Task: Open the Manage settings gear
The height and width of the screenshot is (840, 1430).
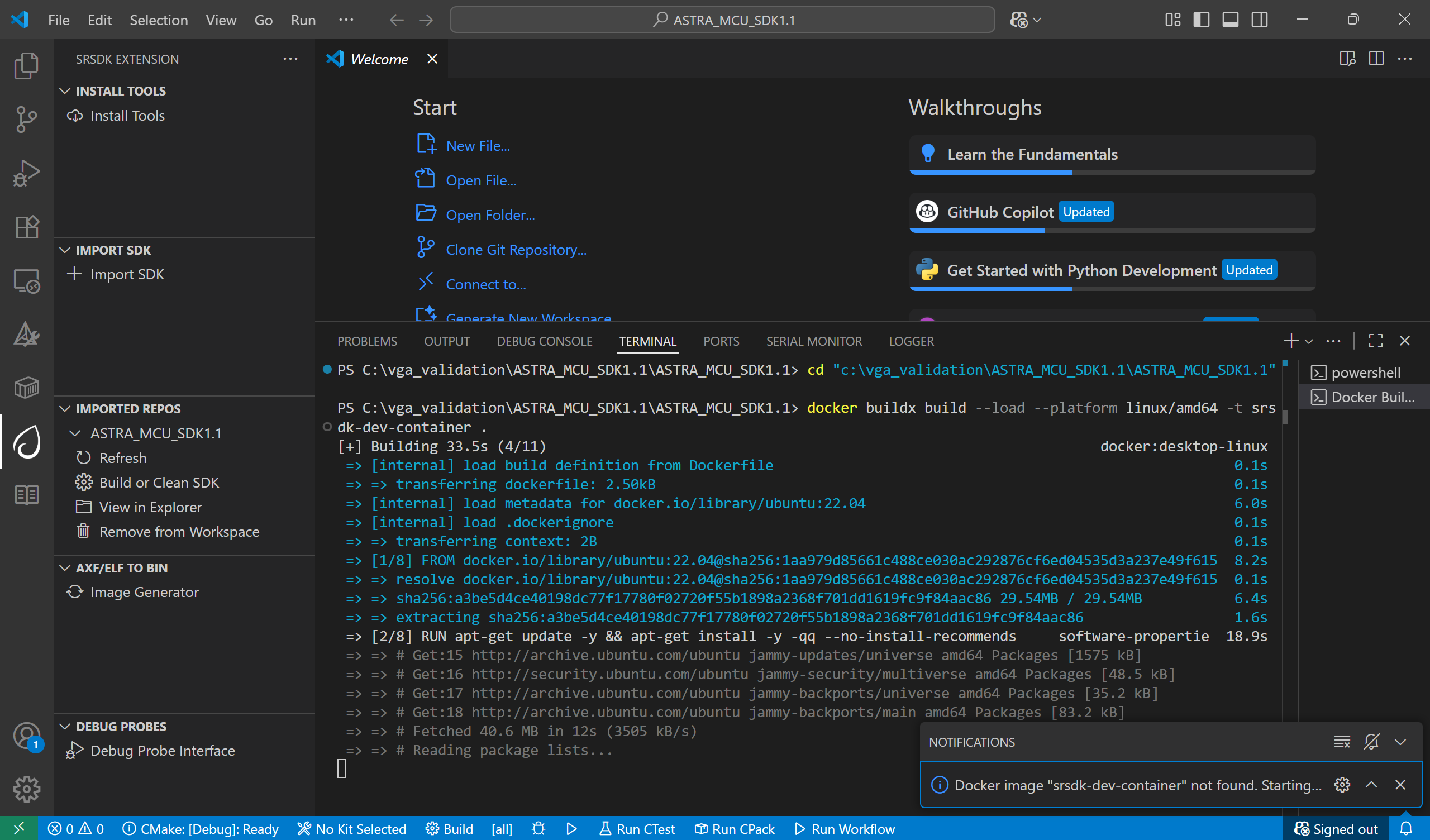Action: 26,789
